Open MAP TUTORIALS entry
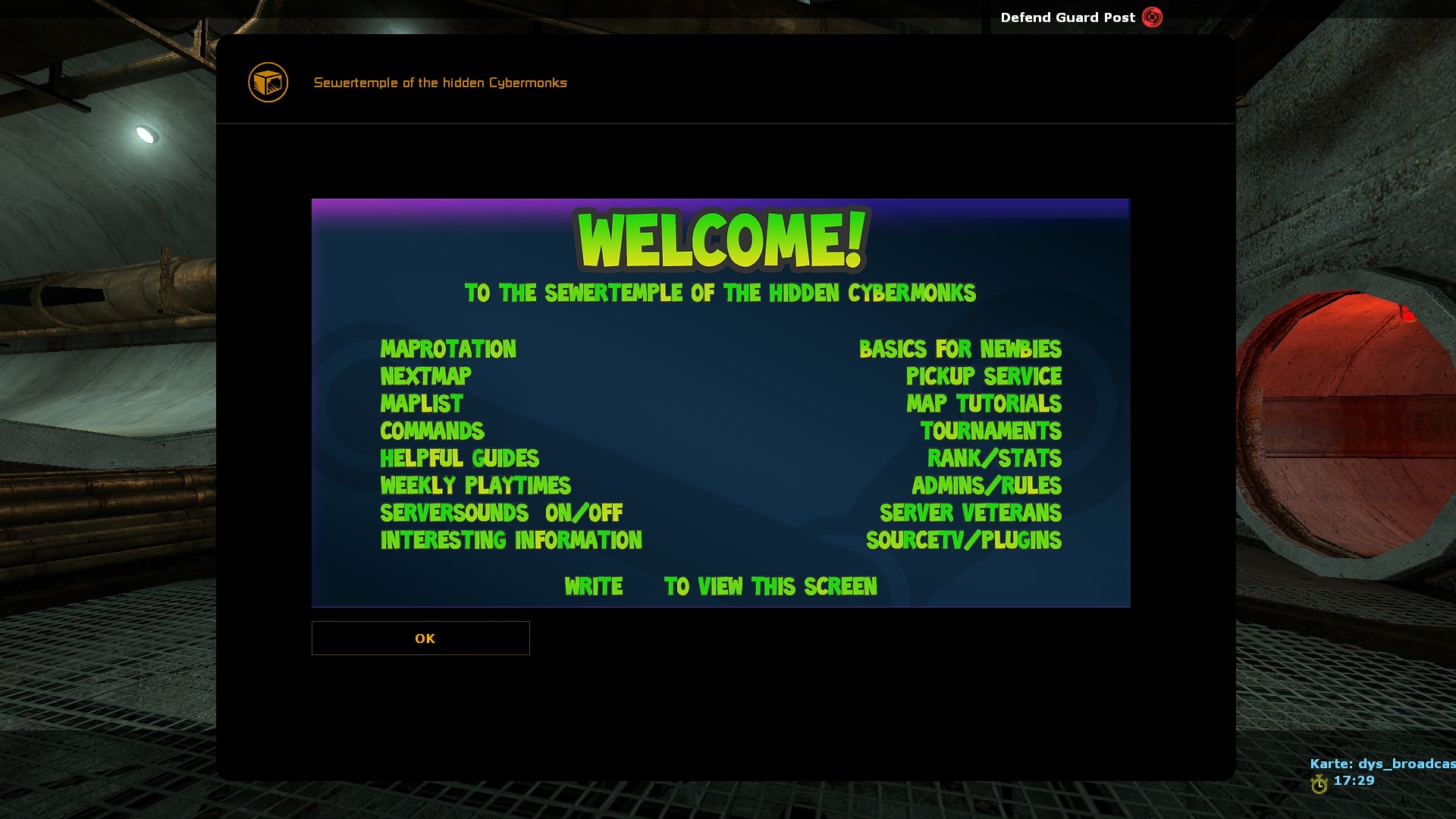 (x=984, y=403)
